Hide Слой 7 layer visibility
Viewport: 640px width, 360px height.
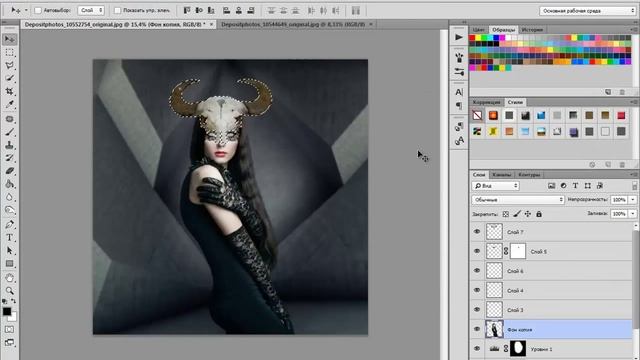[477, 232]
